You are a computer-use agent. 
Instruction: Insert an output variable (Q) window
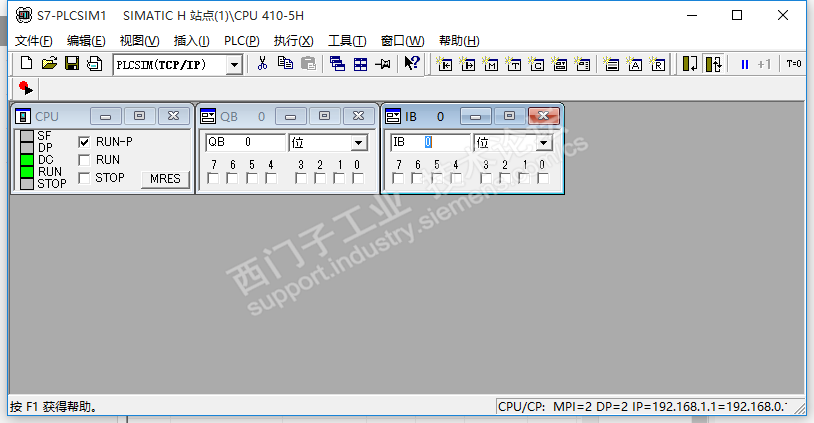(467, 64)
